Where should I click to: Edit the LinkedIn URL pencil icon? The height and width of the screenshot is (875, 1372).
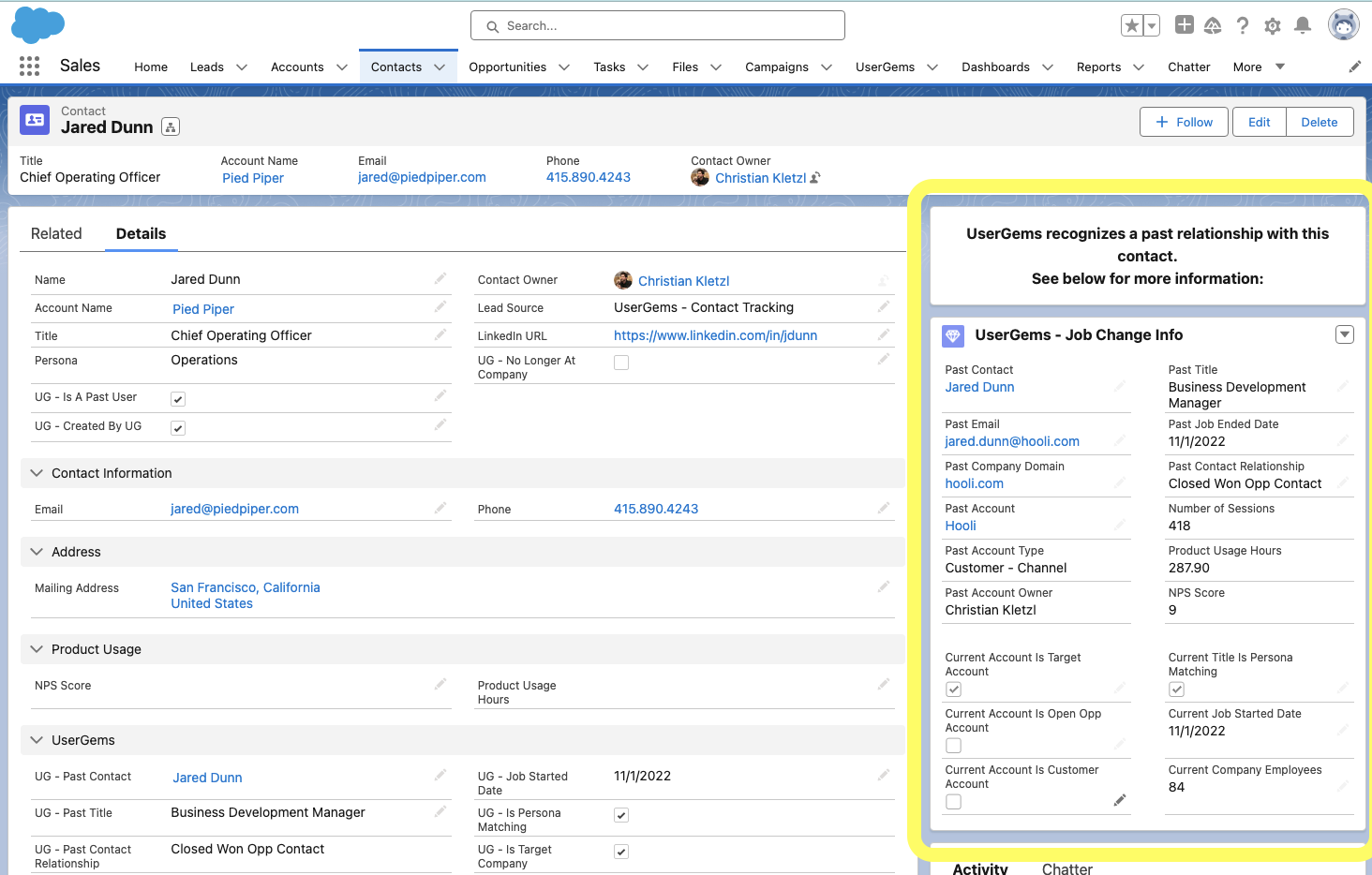(884, 334)
